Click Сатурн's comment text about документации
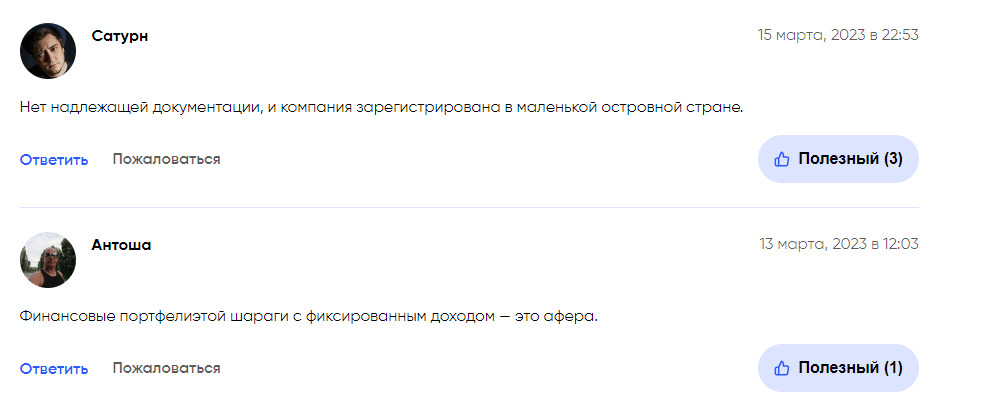 (x=382, y=107)
